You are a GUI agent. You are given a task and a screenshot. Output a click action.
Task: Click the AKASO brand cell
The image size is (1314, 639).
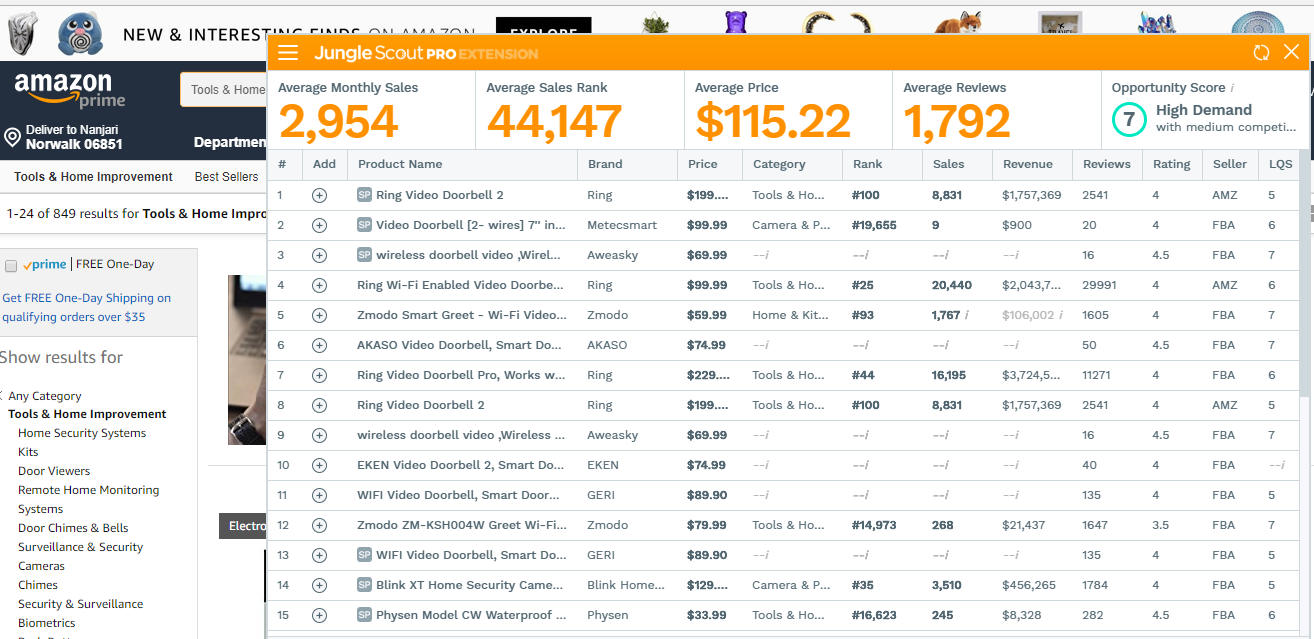607,345
